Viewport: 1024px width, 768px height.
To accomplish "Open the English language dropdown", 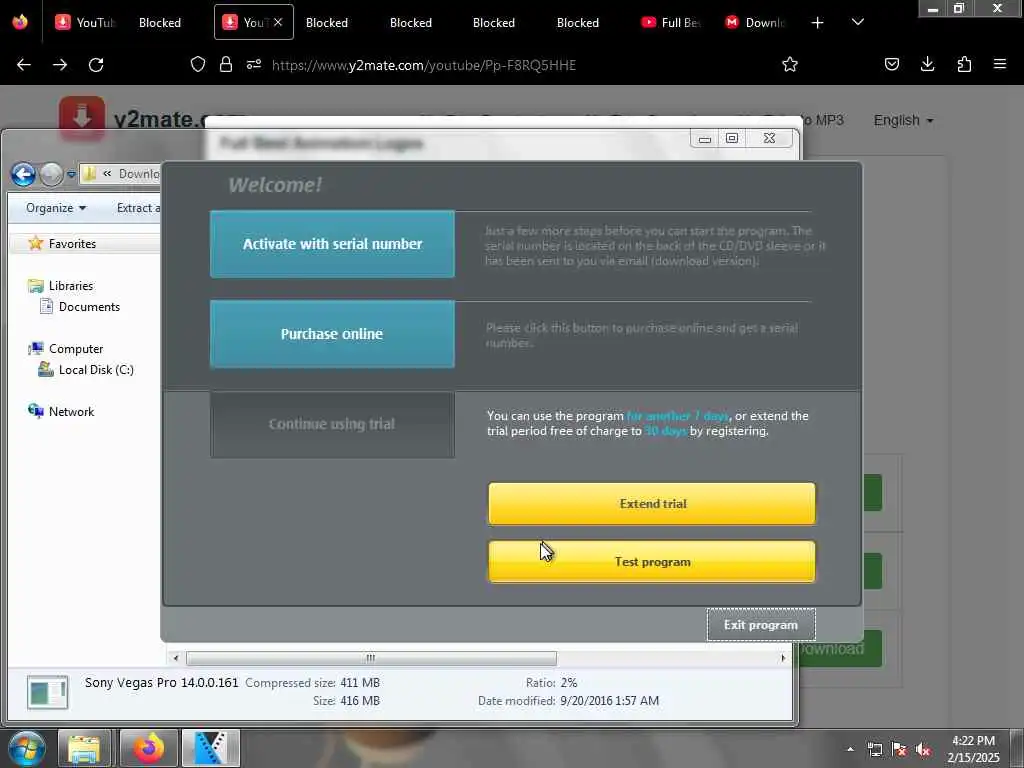I will (x=903, y=120).
